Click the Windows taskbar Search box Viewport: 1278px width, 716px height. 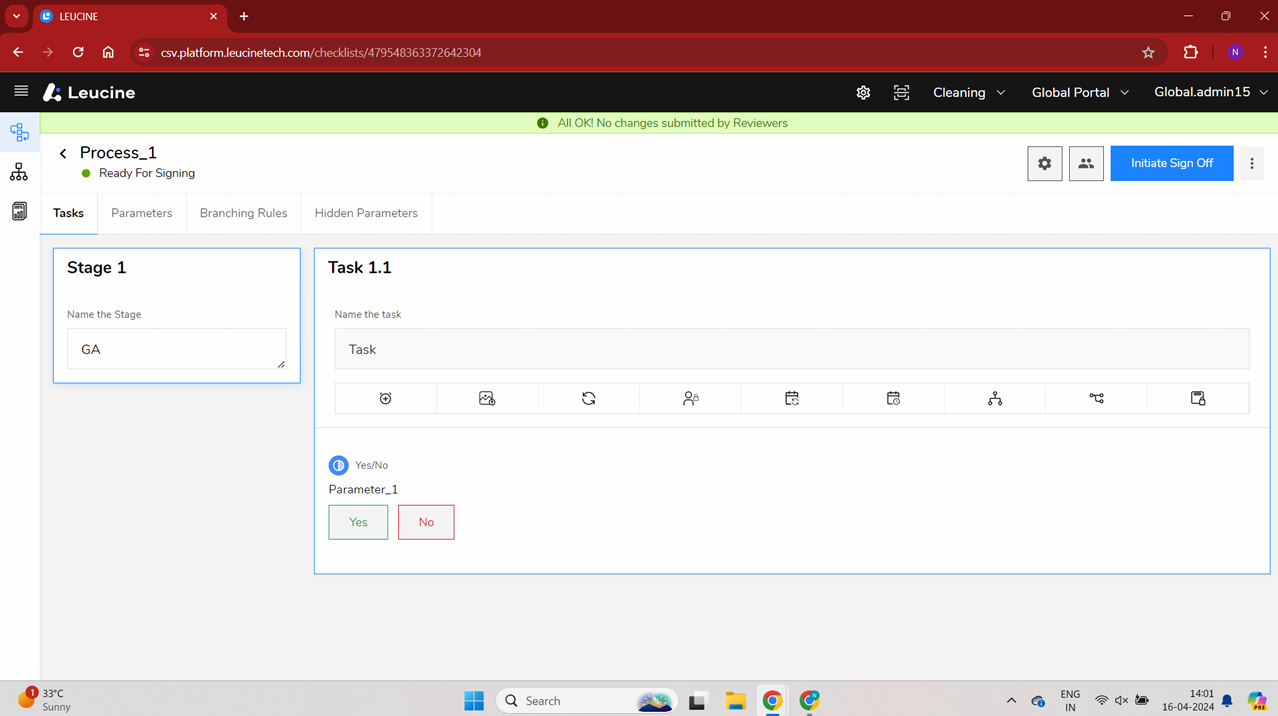pyautogui.click(x=587, y=701)
